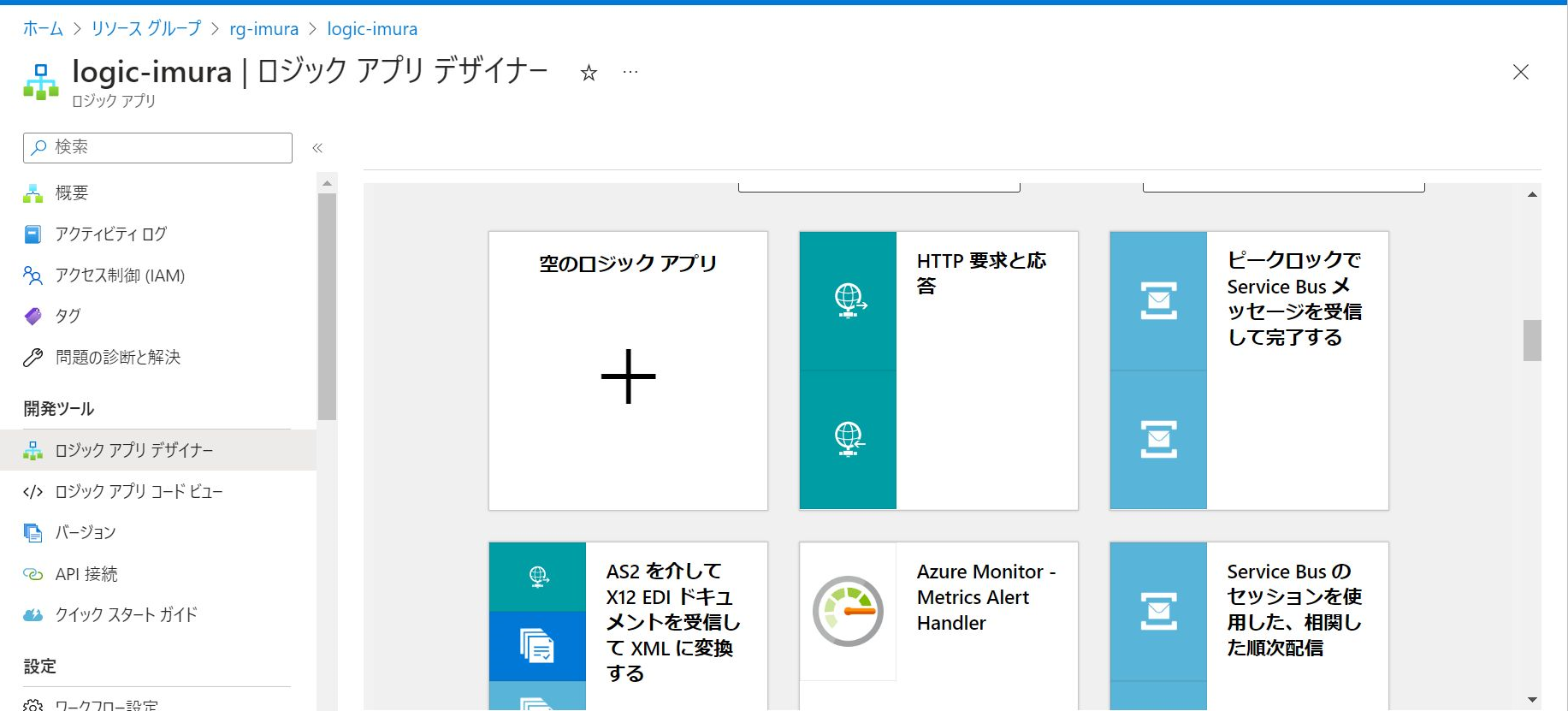Select HTTP 要求と応答 template title

coord(981,273)
